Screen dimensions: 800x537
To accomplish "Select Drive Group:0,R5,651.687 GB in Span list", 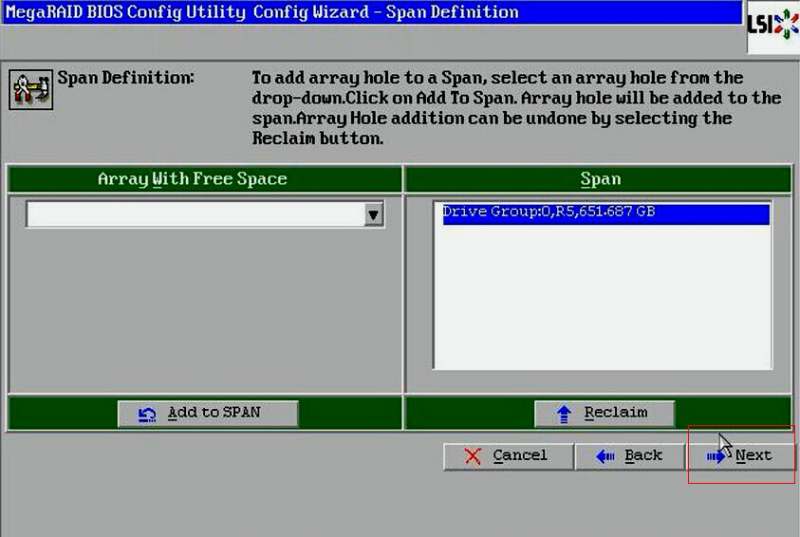I will [x=548, y=213].
